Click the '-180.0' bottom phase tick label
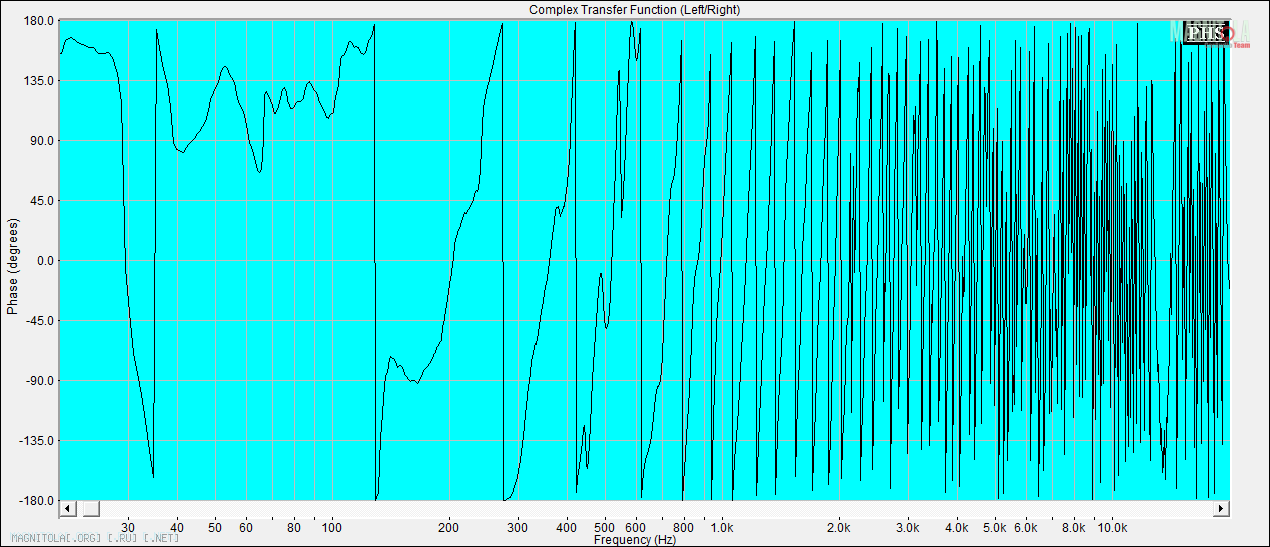Screen dimensions: 1270x547 click(x=37, y=501)
